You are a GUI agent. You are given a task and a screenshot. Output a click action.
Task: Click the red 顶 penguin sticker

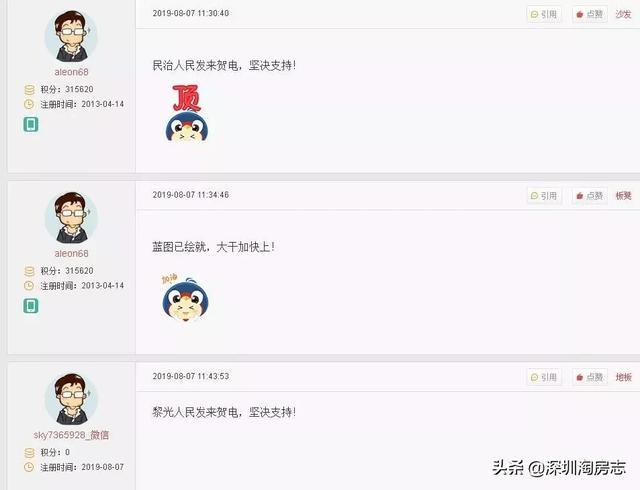click(187, 113)
